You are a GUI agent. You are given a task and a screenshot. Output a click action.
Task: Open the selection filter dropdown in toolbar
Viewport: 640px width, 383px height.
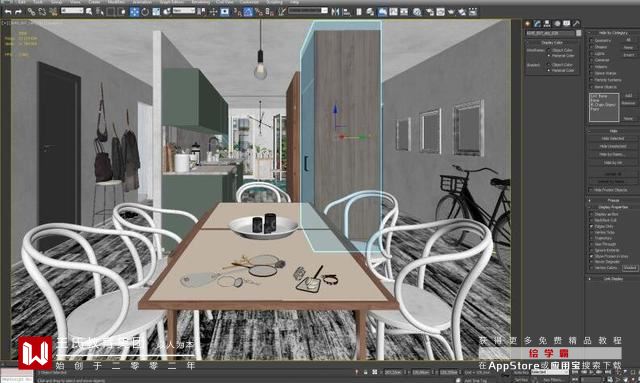coord(72,10)
